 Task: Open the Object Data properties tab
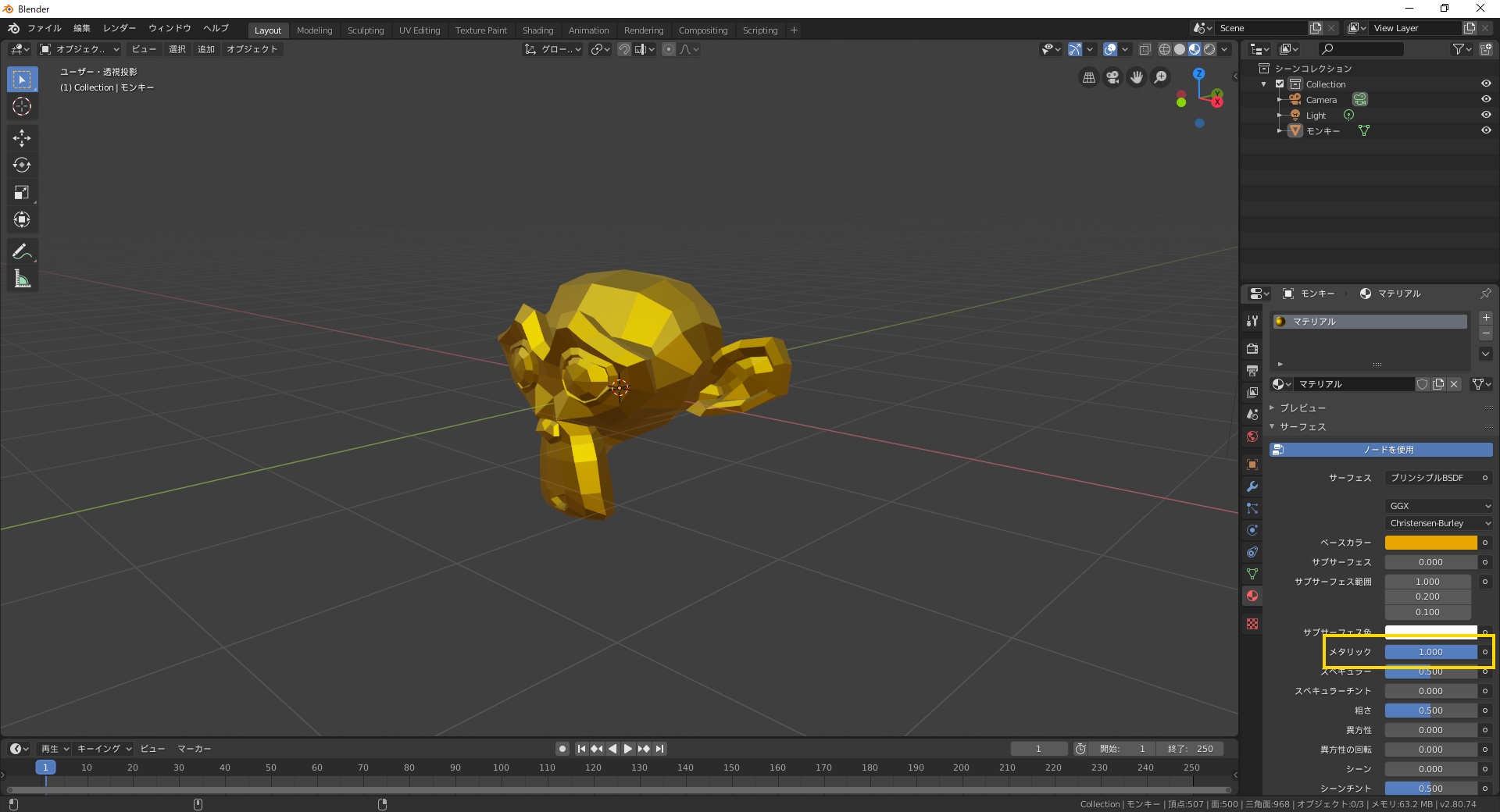pos(1252,574)
